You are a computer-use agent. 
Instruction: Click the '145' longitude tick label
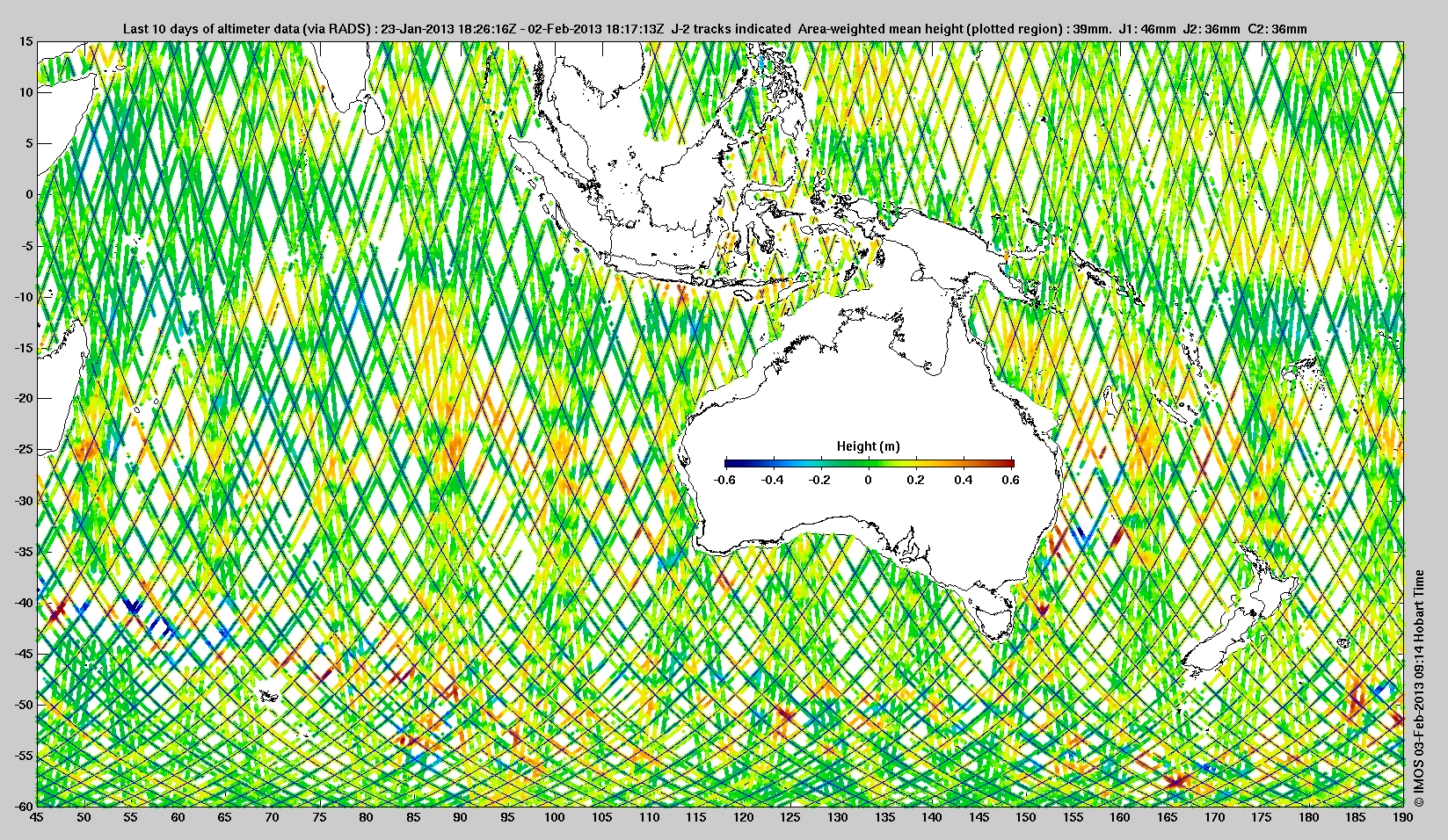[979, 817]
